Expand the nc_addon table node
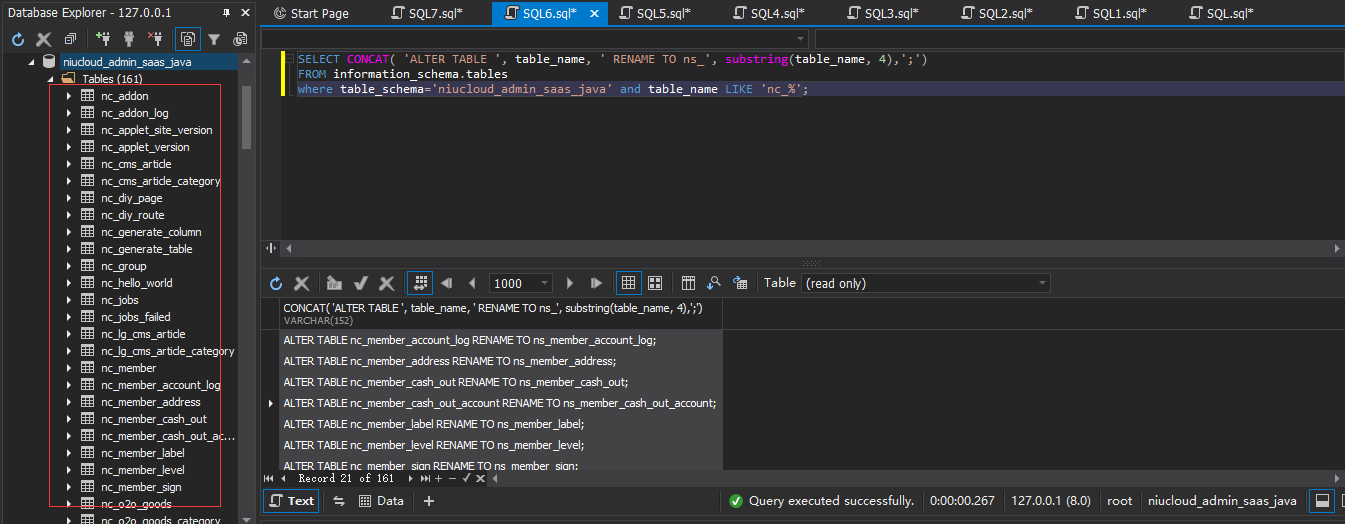 pyautogui.click(x=68, y=96)
